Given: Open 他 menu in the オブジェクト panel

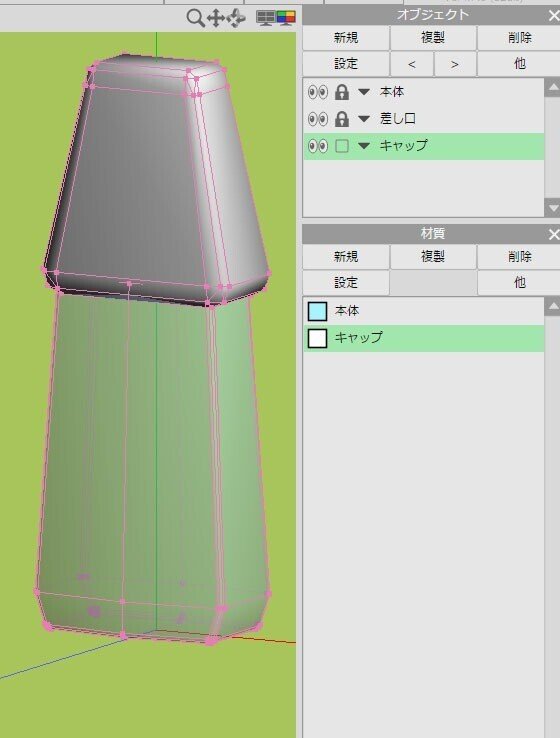Looking at the screenshot, I should tap(519, 64).
